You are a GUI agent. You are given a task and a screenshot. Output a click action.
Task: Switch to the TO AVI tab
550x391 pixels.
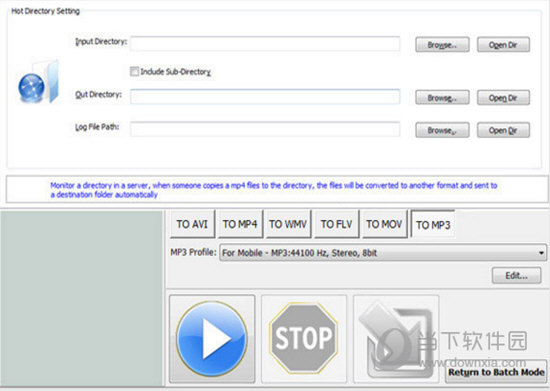(192, 224)
